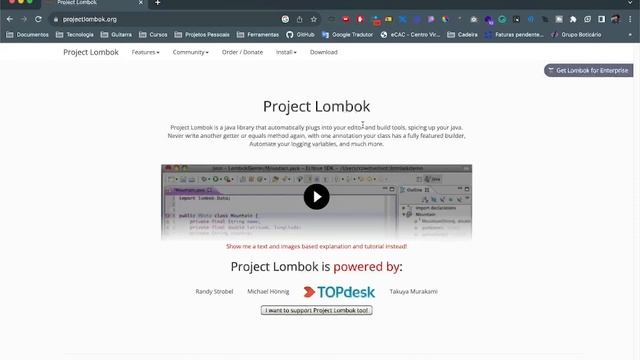Click sponsor name Randy Strobel
The image size is (640, 360).
pos(214,291)
